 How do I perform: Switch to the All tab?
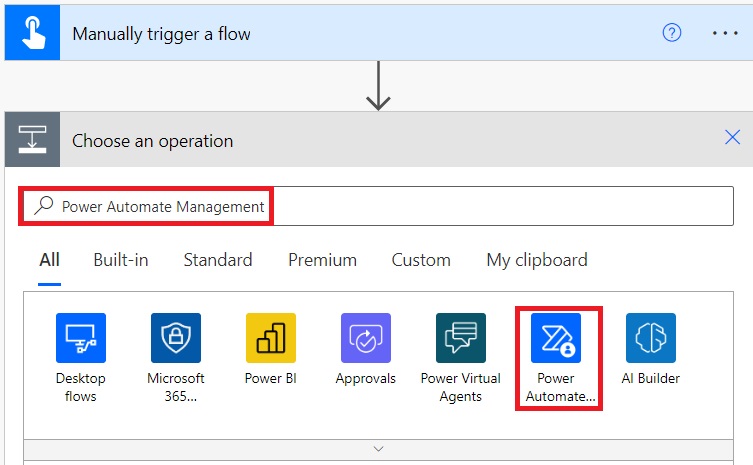pos(49,260)
